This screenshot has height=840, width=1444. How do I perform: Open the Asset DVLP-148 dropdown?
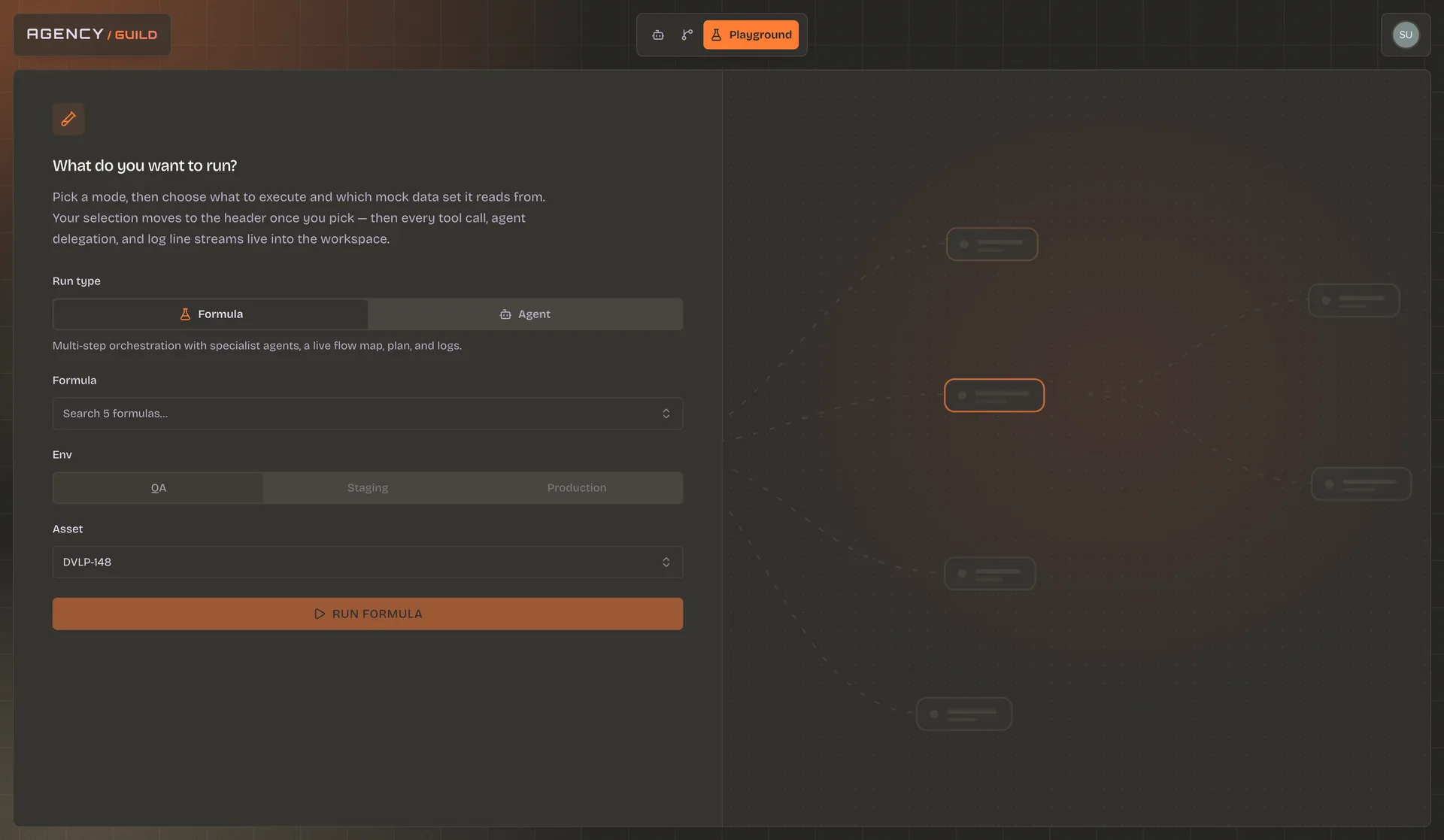(x=367, y=563)
